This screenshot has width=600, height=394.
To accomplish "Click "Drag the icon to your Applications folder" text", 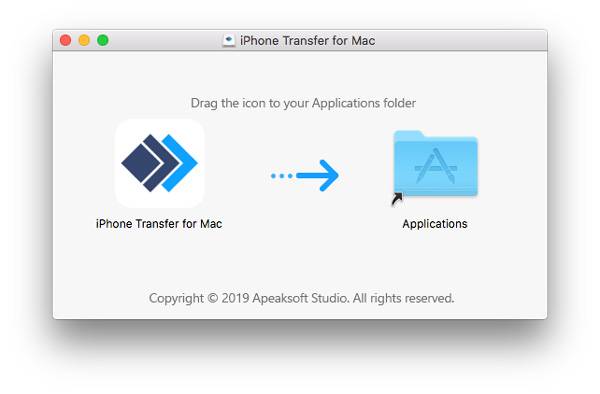I will tap(303, 103).
